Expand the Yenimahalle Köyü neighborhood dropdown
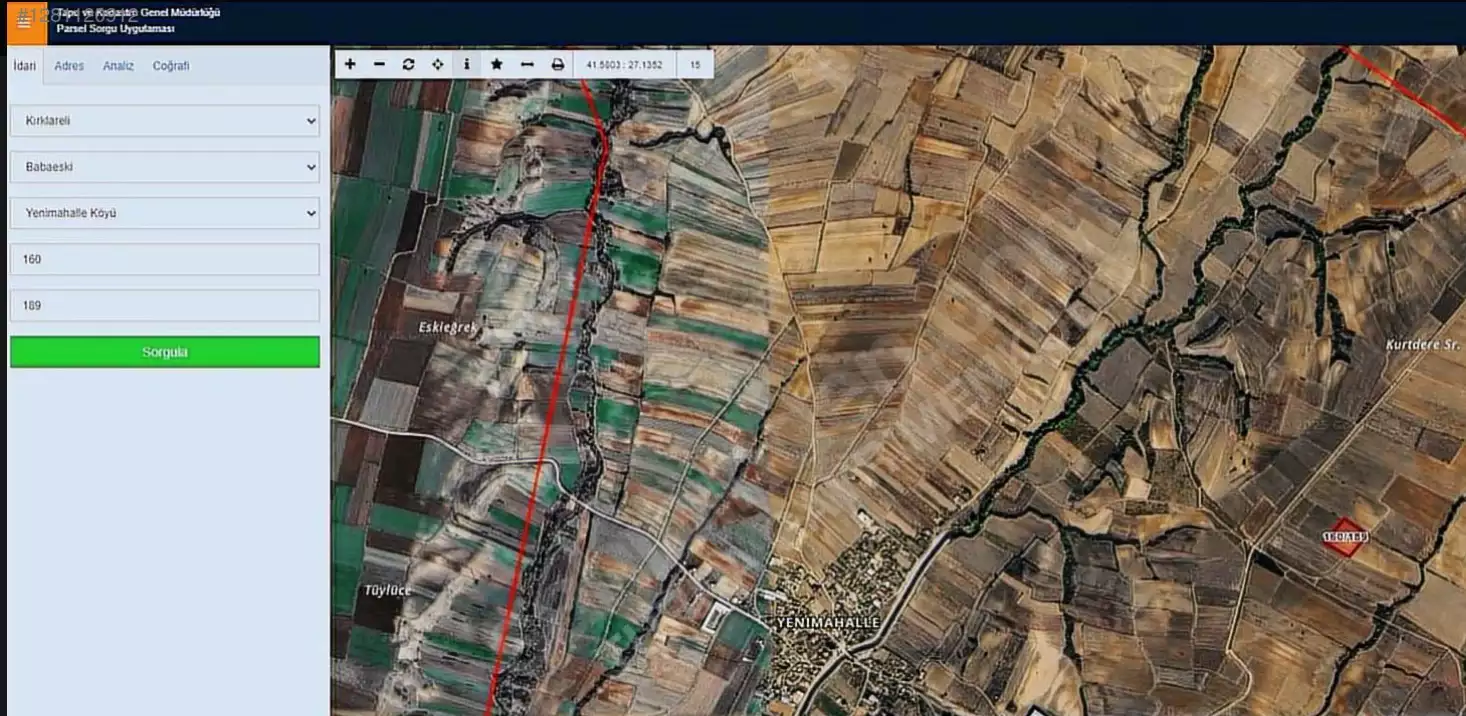Screen dimensions: 1466x716 tap(165, 213)
